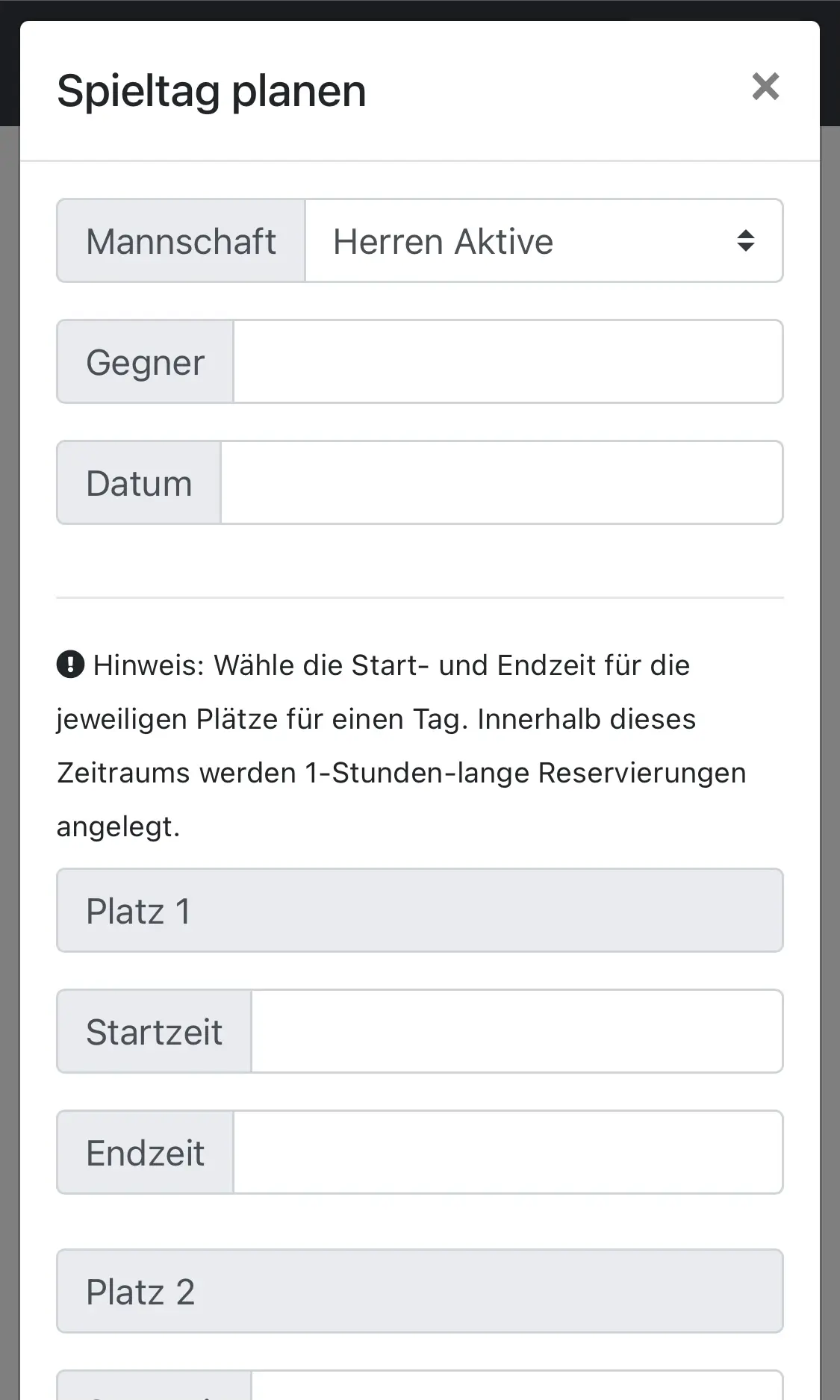The width and height of the screenshot is (840, 1400).
Task: Select the Startzeit field under Platz 1
Action: coord(517,1032)
